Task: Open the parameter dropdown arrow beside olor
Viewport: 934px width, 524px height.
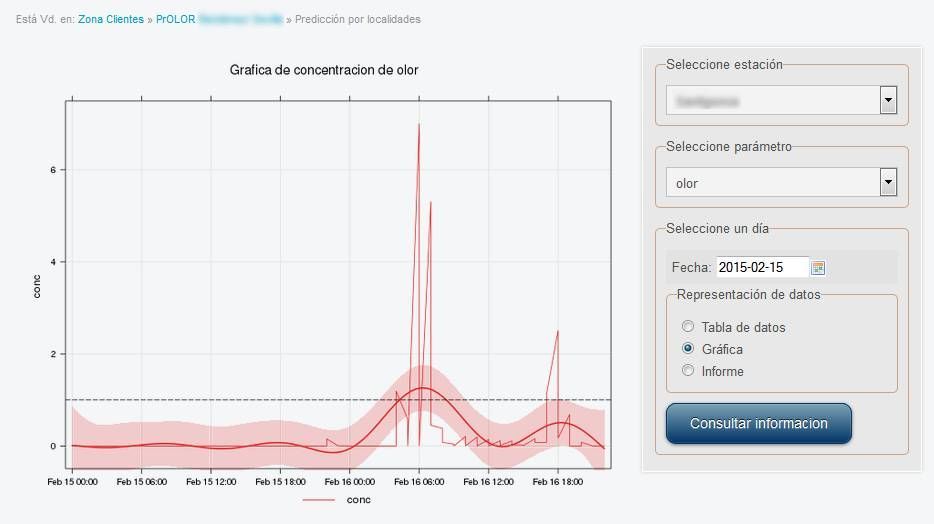Action: point(888,182)
